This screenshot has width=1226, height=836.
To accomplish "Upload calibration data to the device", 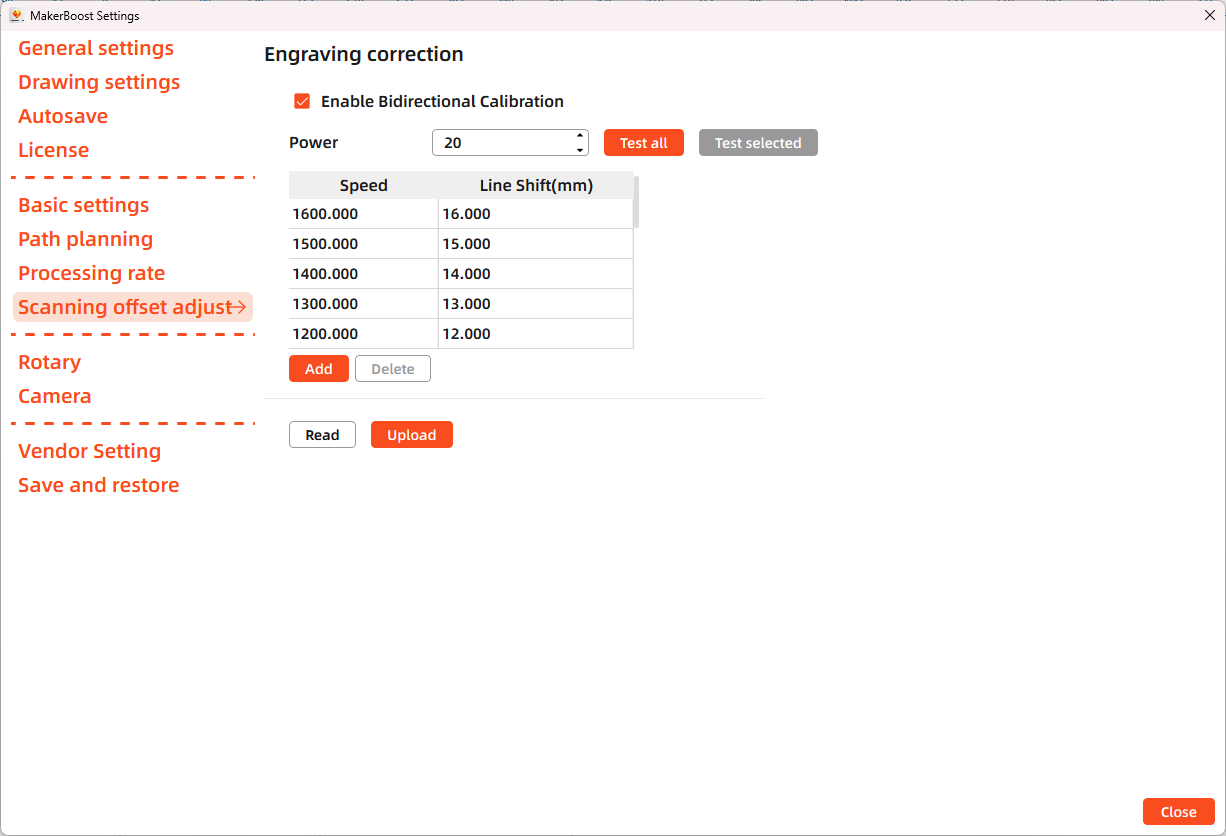I will tap(411, 434).
